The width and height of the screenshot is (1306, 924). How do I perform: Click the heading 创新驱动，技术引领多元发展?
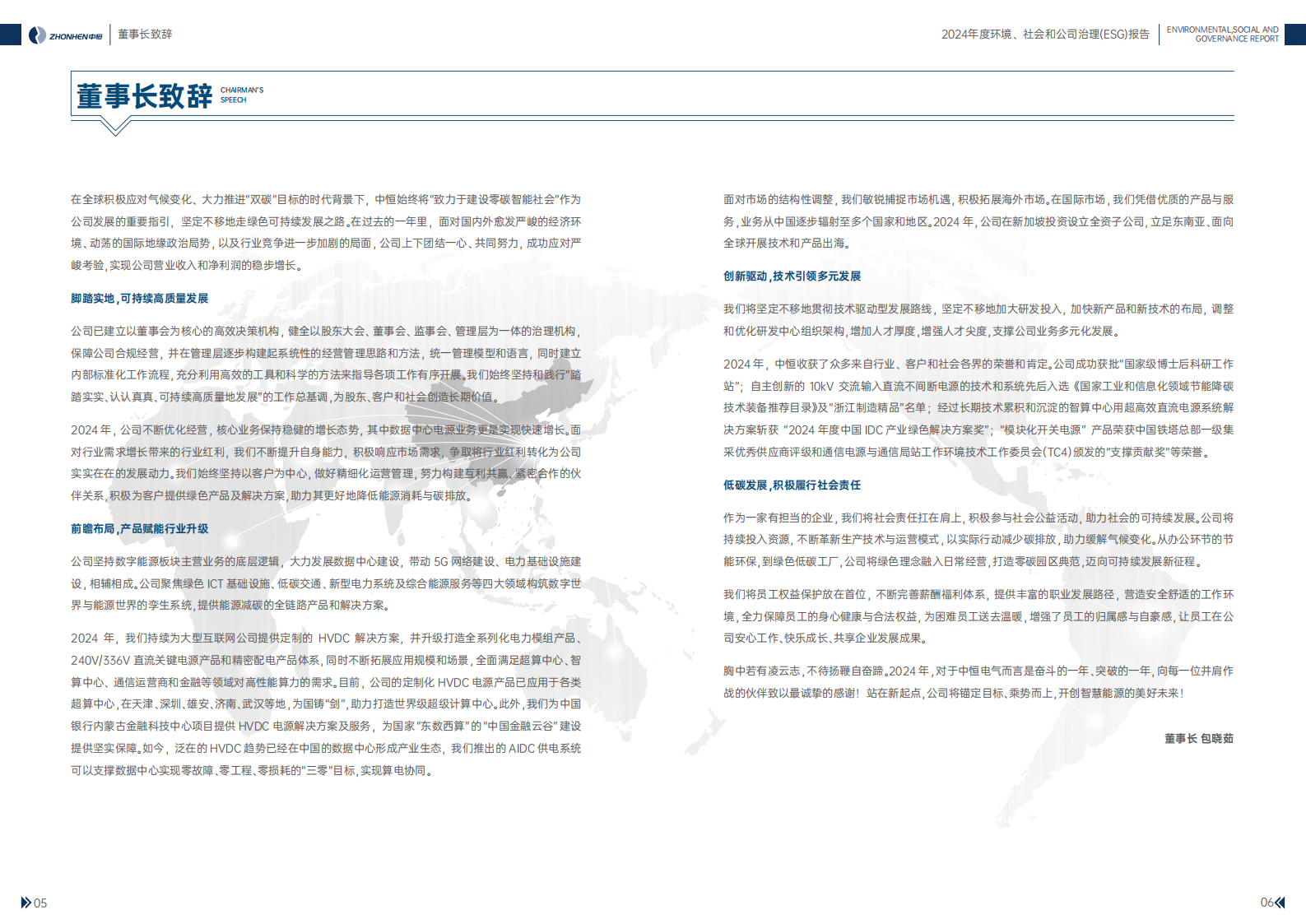click(792, 276)
